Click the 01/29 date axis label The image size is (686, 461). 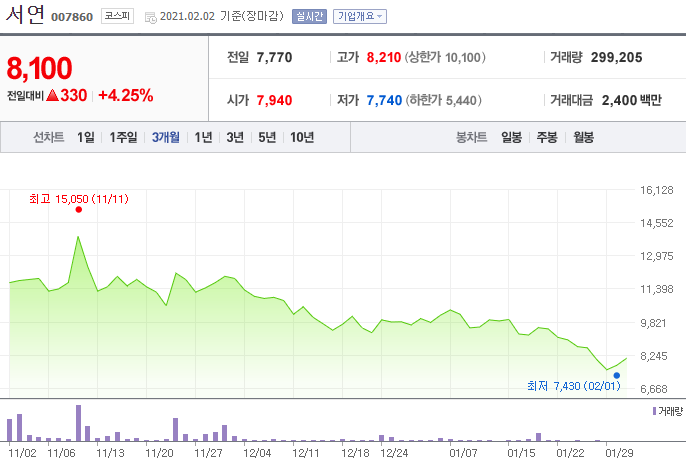[619, 453]
